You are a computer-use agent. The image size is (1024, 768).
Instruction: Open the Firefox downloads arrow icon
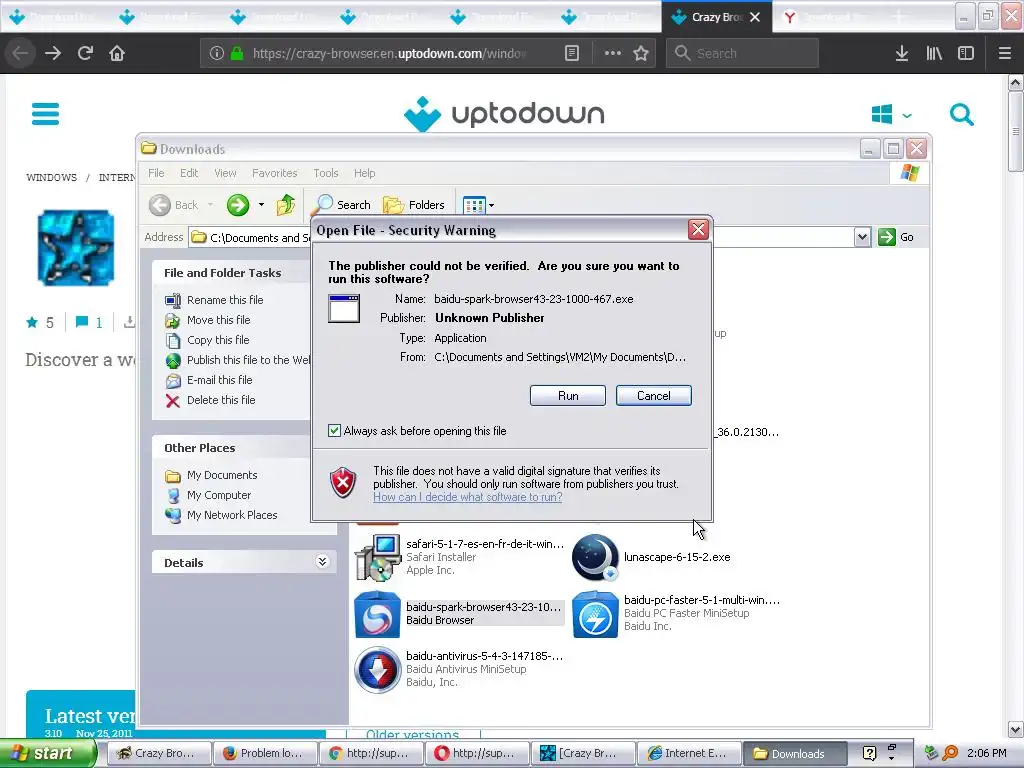(902, 53)
